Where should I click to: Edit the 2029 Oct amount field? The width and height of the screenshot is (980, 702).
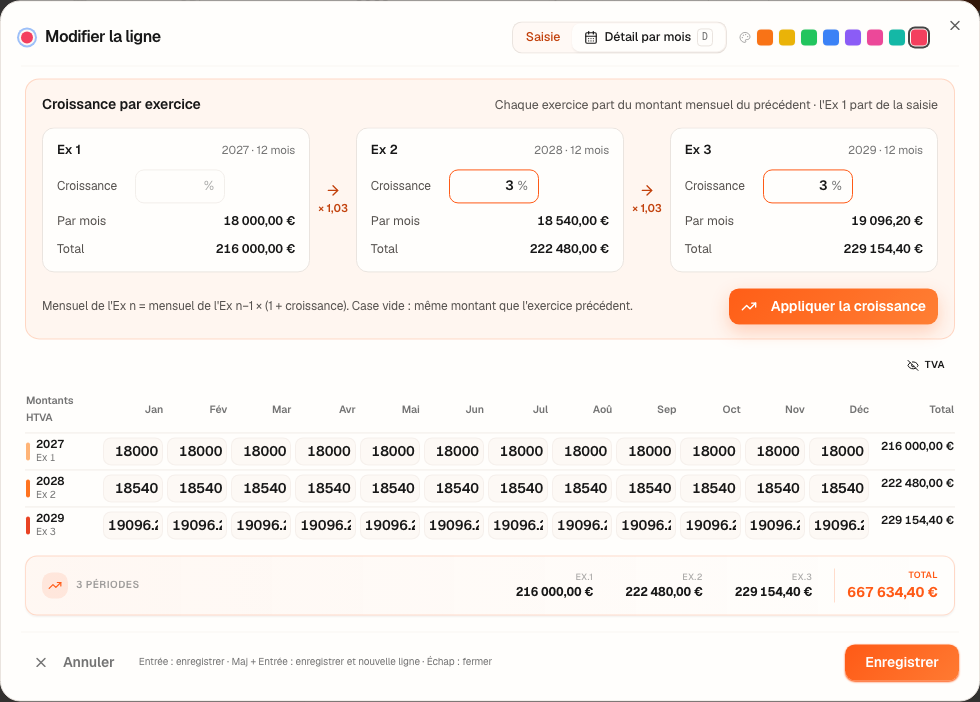coord(711,525)
